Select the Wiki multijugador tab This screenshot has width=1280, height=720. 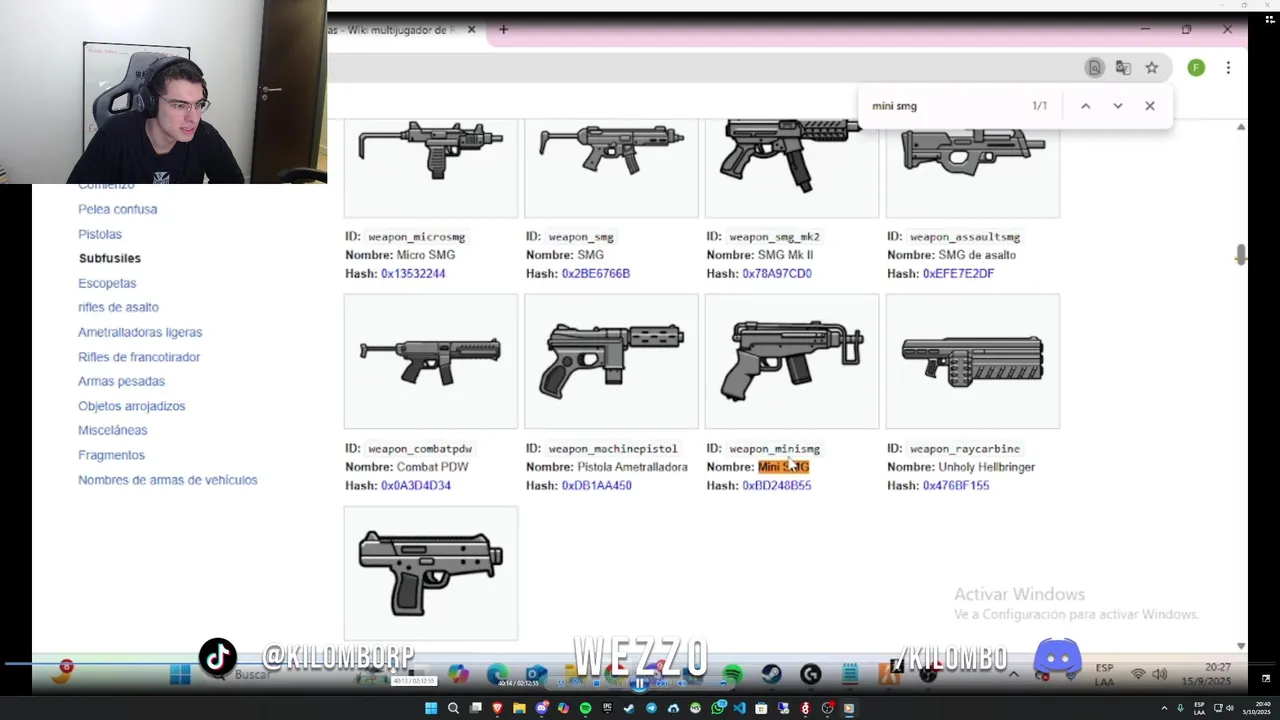click(x=400, y=30)
